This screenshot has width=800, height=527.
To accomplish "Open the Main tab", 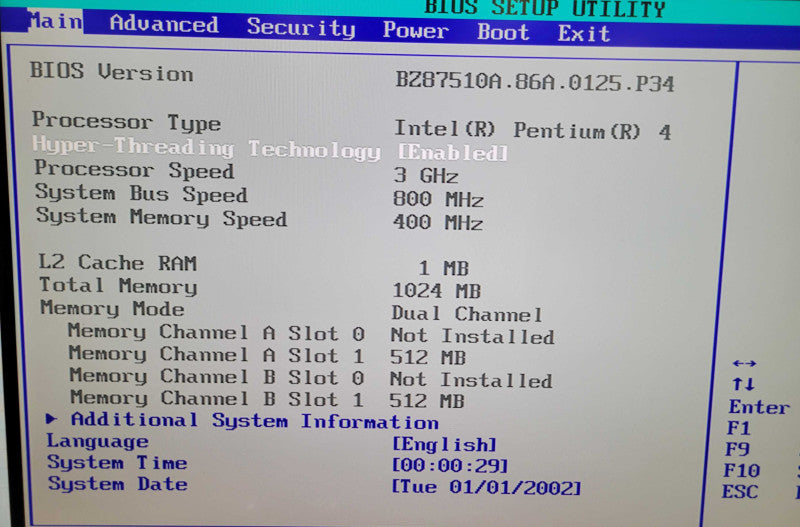I will click(x=55, y=21).
